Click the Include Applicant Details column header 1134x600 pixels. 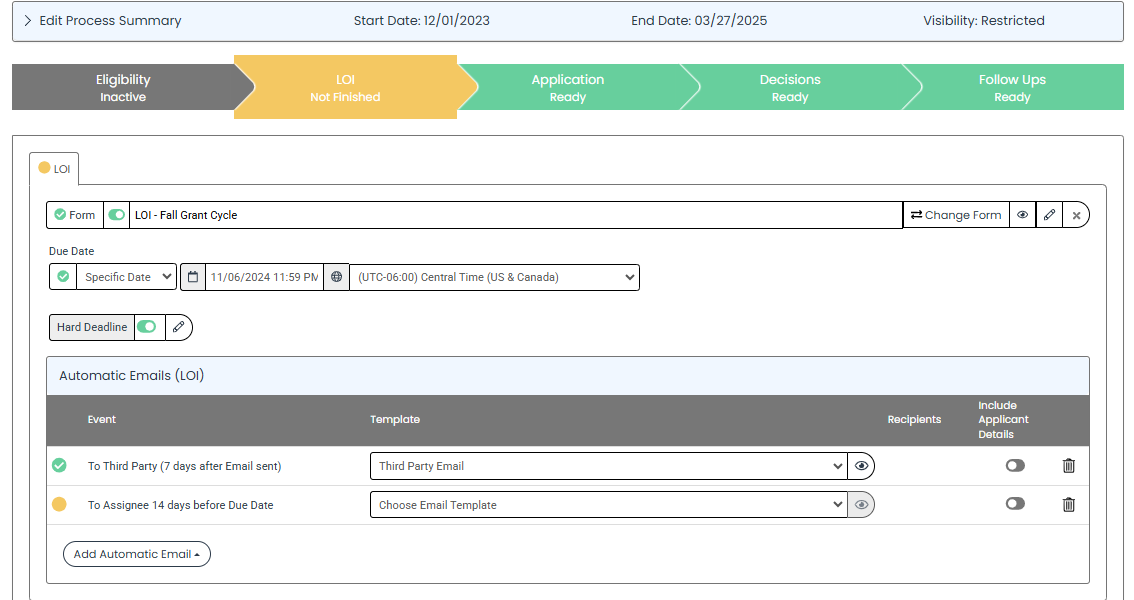(x=1003, y=420)
